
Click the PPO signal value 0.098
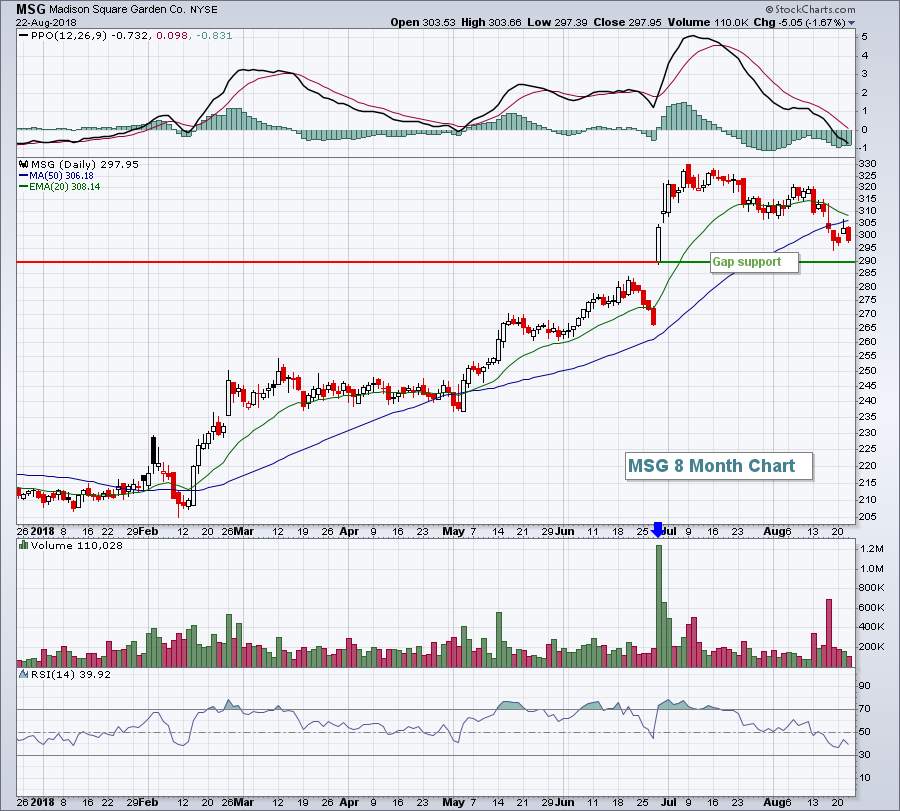172,36
